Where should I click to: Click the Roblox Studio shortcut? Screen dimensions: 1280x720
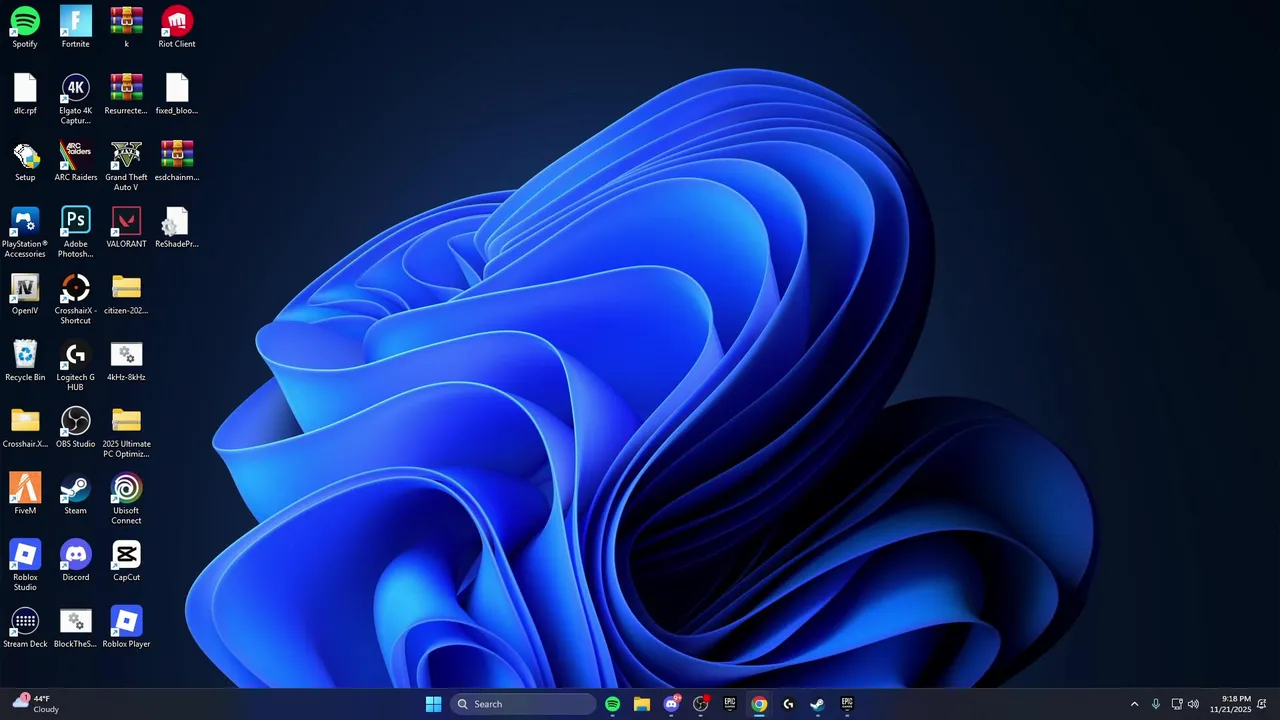25,566
